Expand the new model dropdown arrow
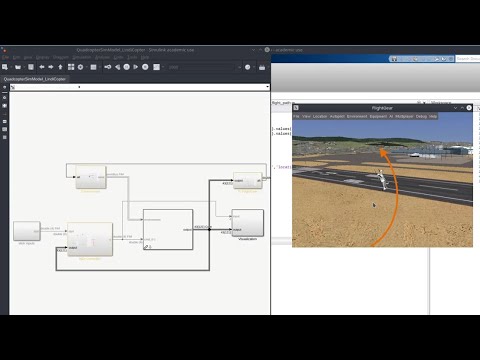Screen dimensions: 480x360 (11, 67)
